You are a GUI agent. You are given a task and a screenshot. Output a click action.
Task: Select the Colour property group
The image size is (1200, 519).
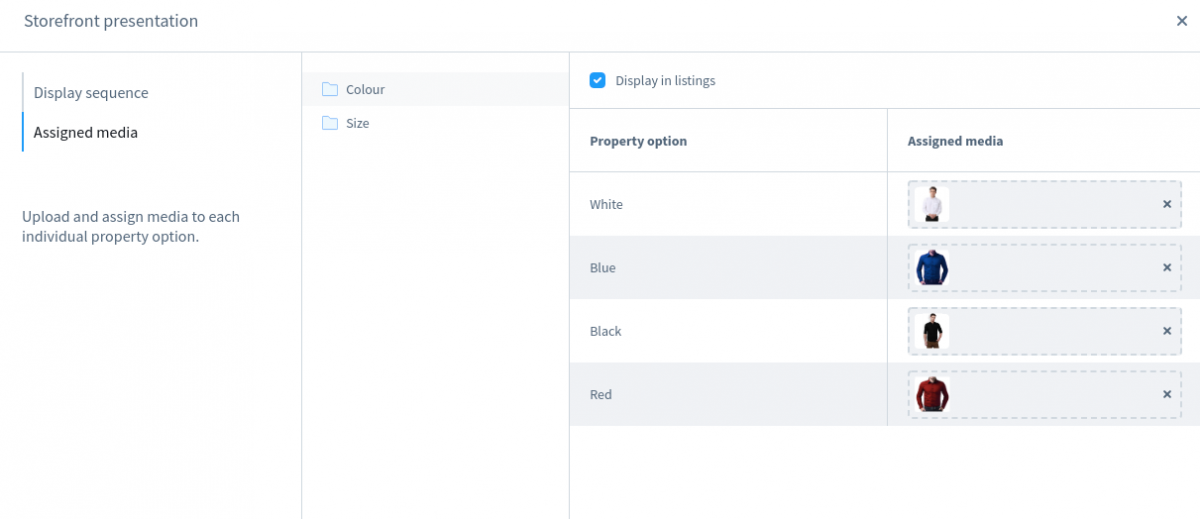point(365,89)
